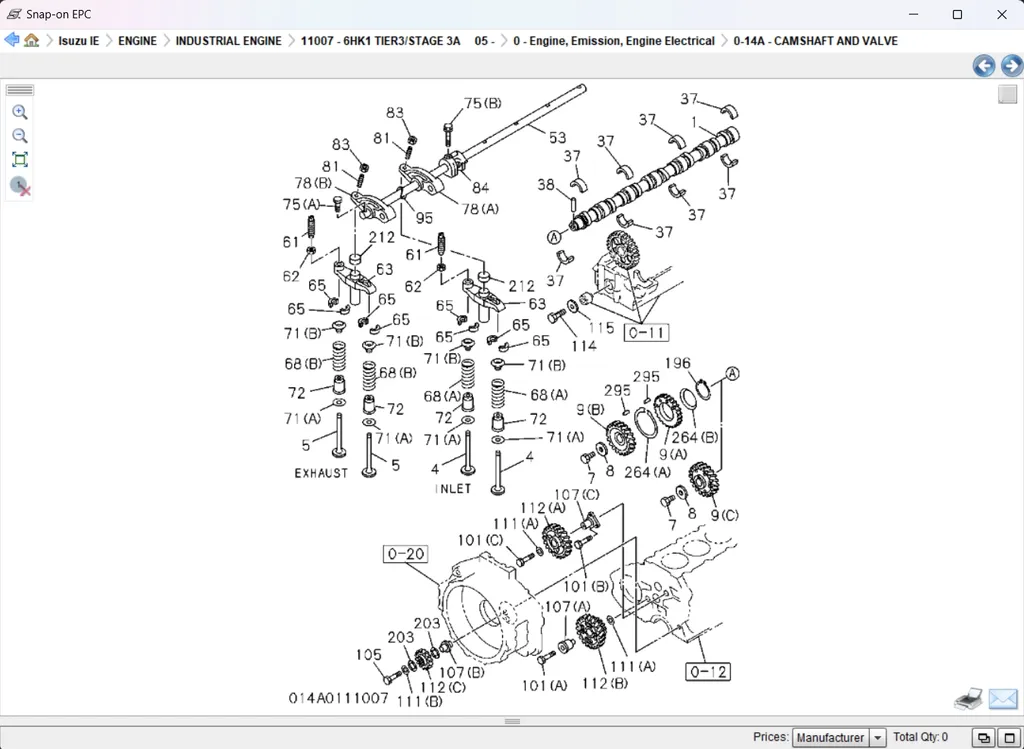
Task: Print the camshaft diagram
Action: click(x=968, y=699)
